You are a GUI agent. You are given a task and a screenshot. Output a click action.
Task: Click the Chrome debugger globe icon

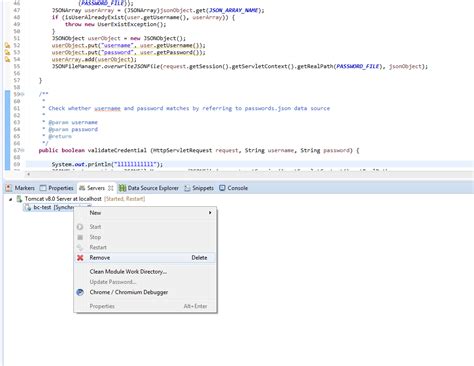80,292
